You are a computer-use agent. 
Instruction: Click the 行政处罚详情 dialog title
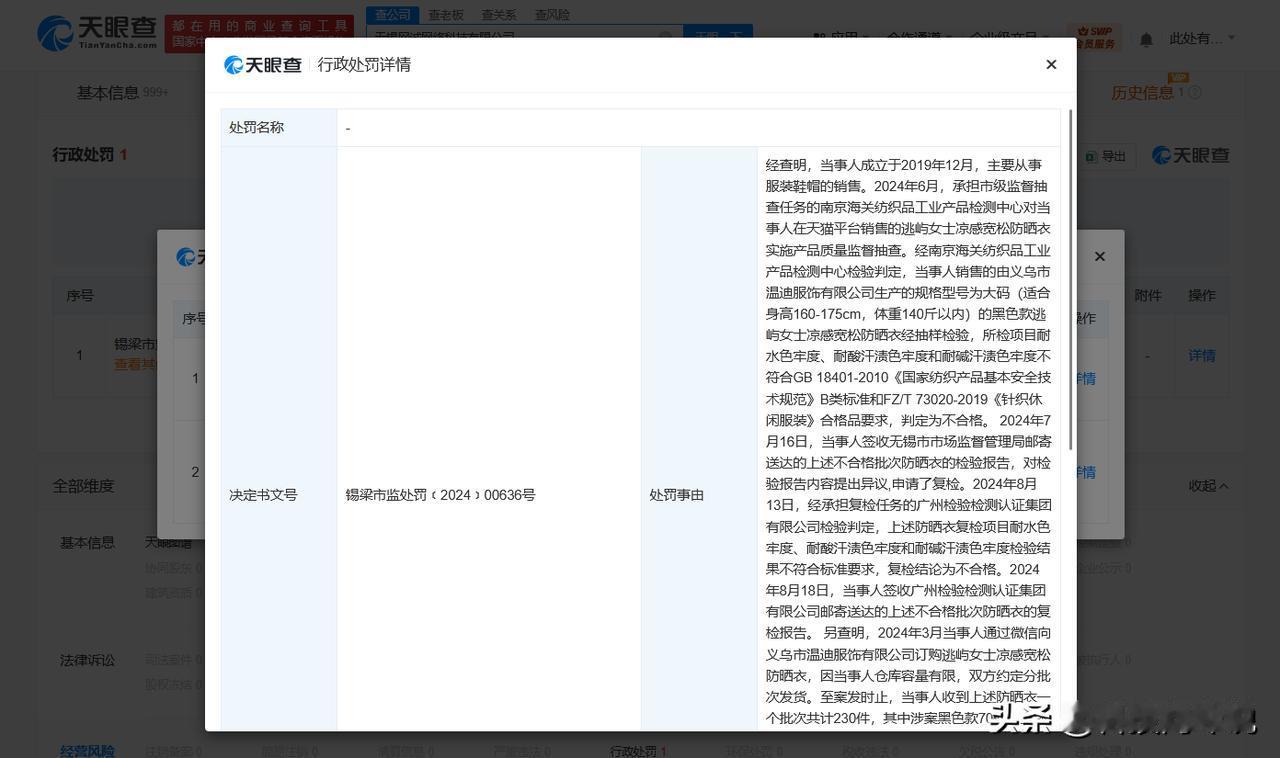[x=364, y=65]
